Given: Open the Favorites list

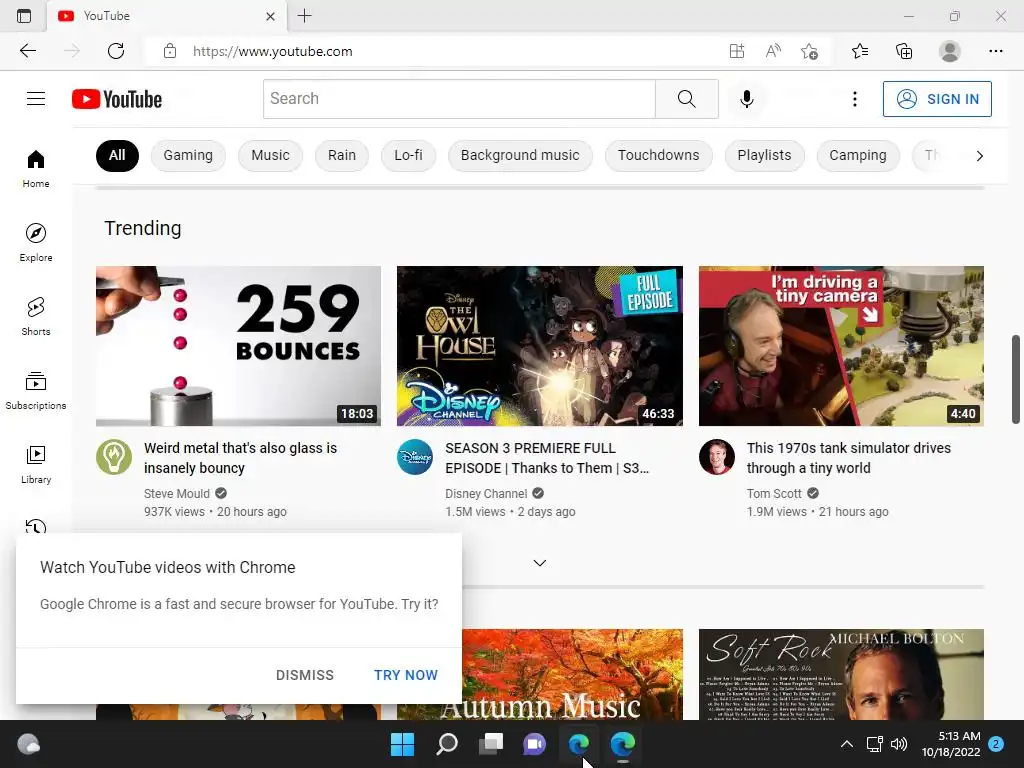Looking at the screenshot, I should [860, 51].
